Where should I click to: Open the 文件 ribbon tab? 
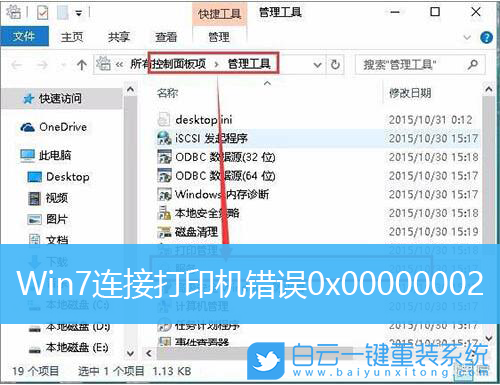(x=24, y=36)
